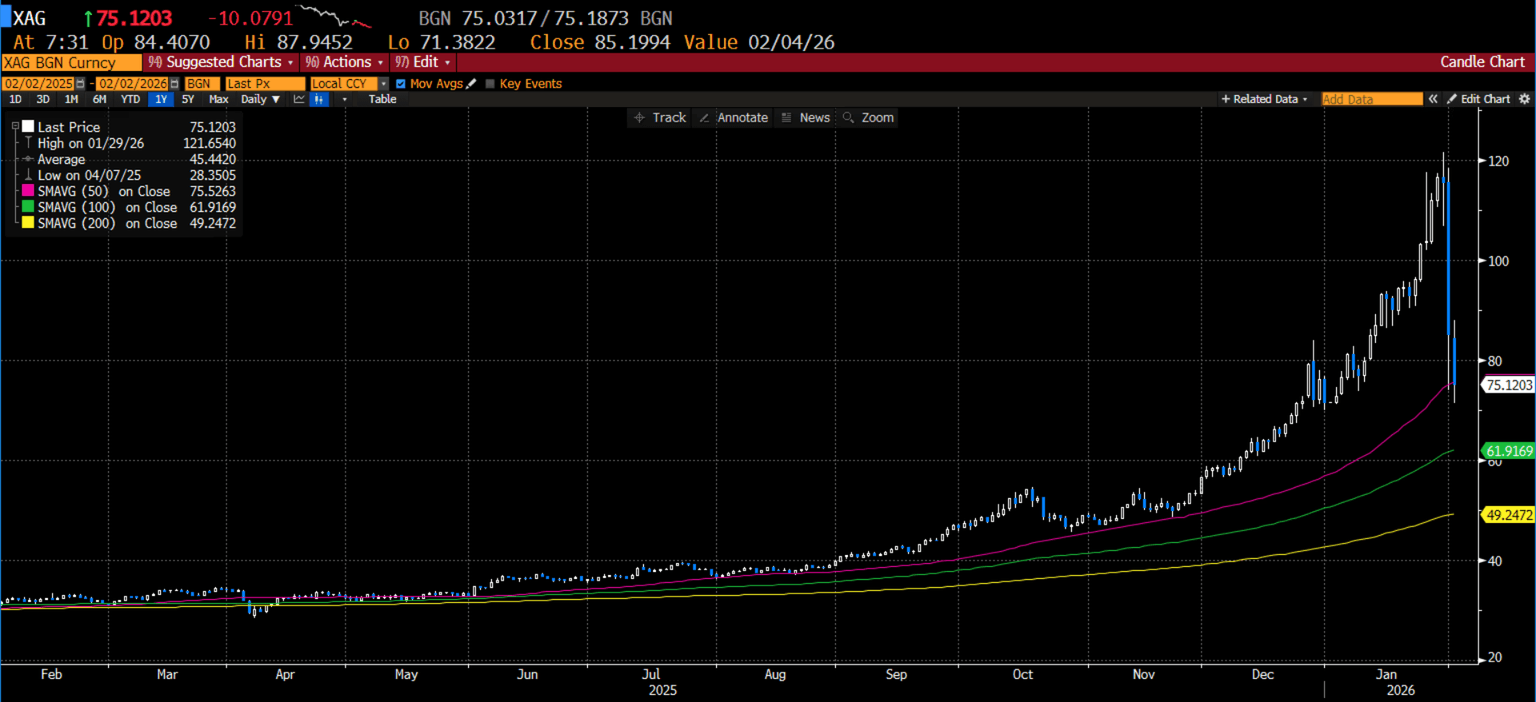
Task: Select the line chart type icon
Action: tap(299, 99)
